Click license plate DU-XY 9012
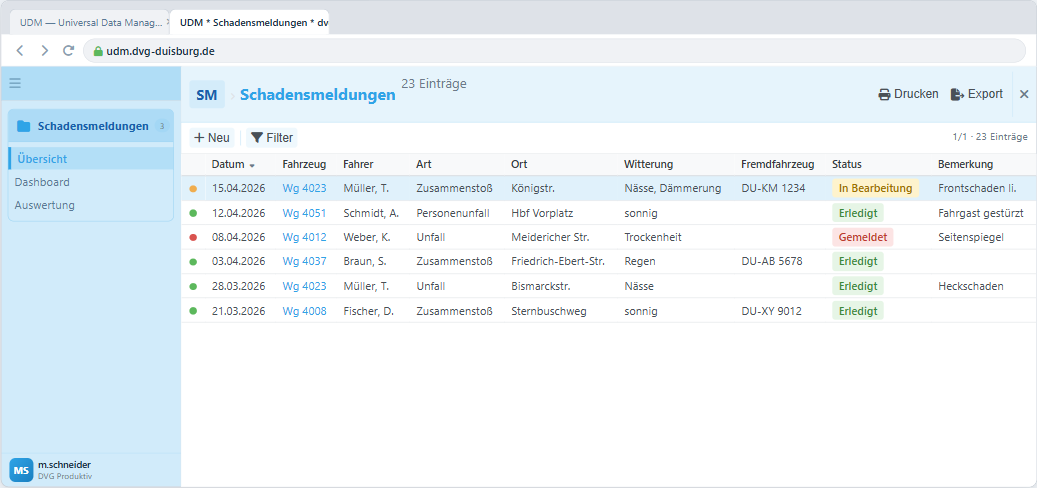The width and height of the screenshot is (1037, 488). 772,311
